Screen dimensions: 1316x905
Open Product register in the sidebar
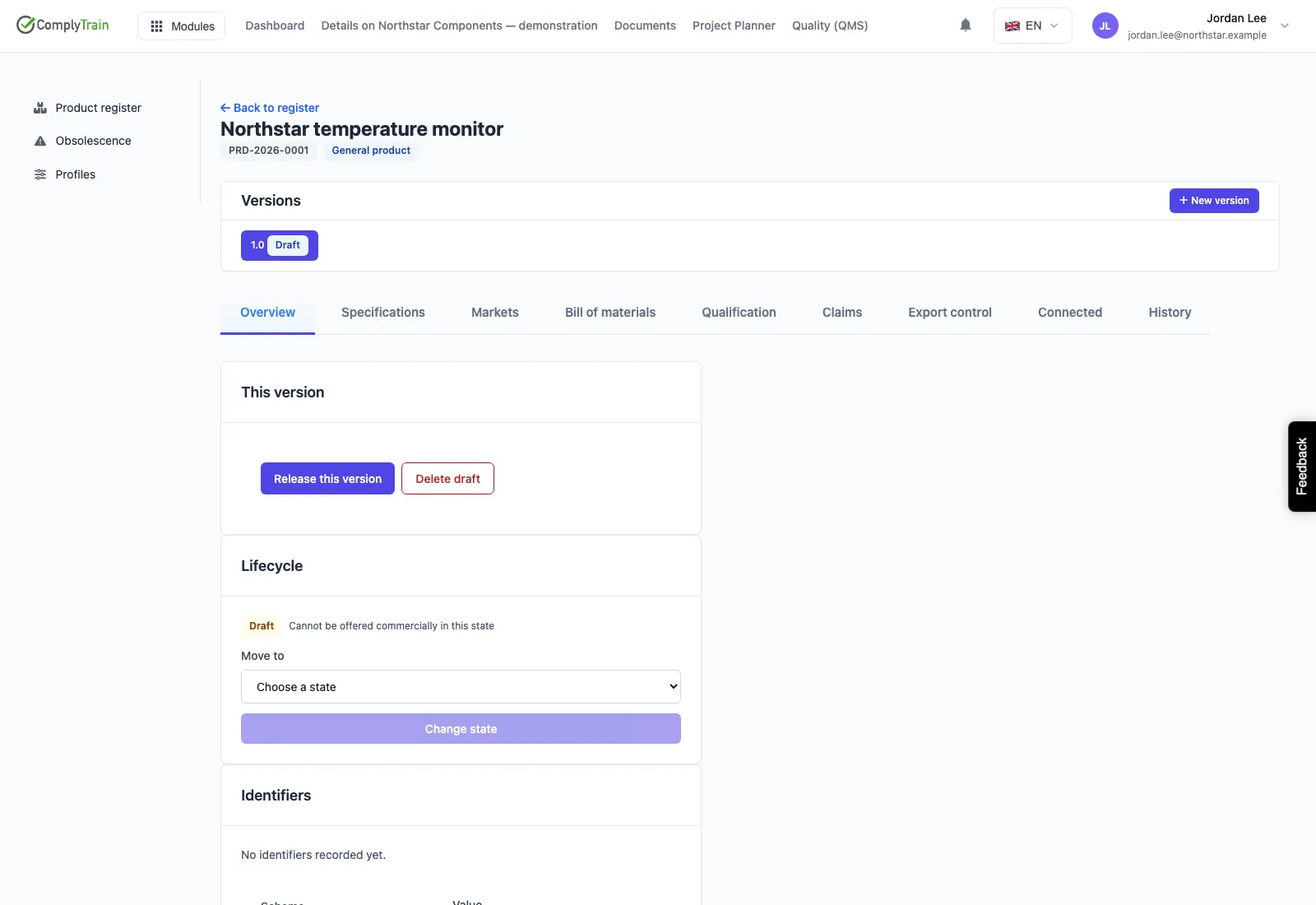coord(98,108)
